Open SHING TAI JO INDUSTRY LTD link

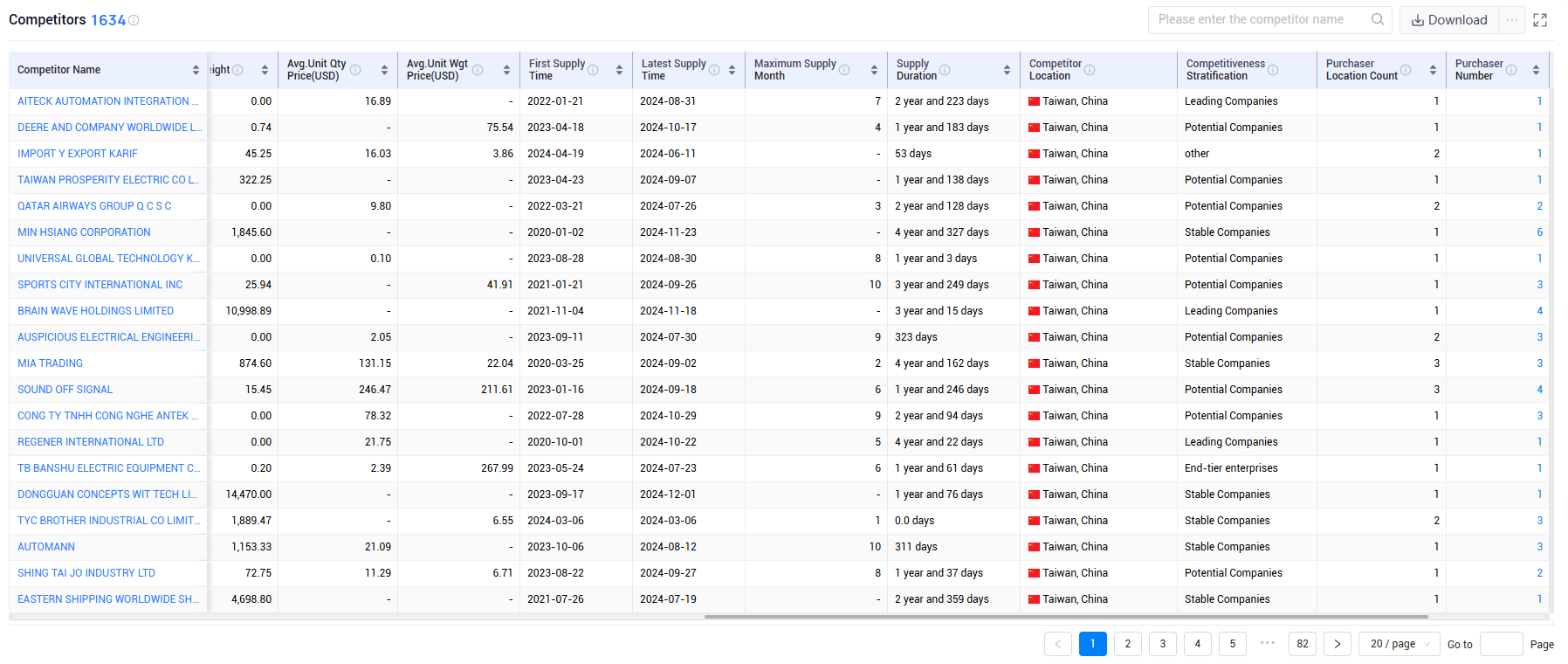[86, 573]
